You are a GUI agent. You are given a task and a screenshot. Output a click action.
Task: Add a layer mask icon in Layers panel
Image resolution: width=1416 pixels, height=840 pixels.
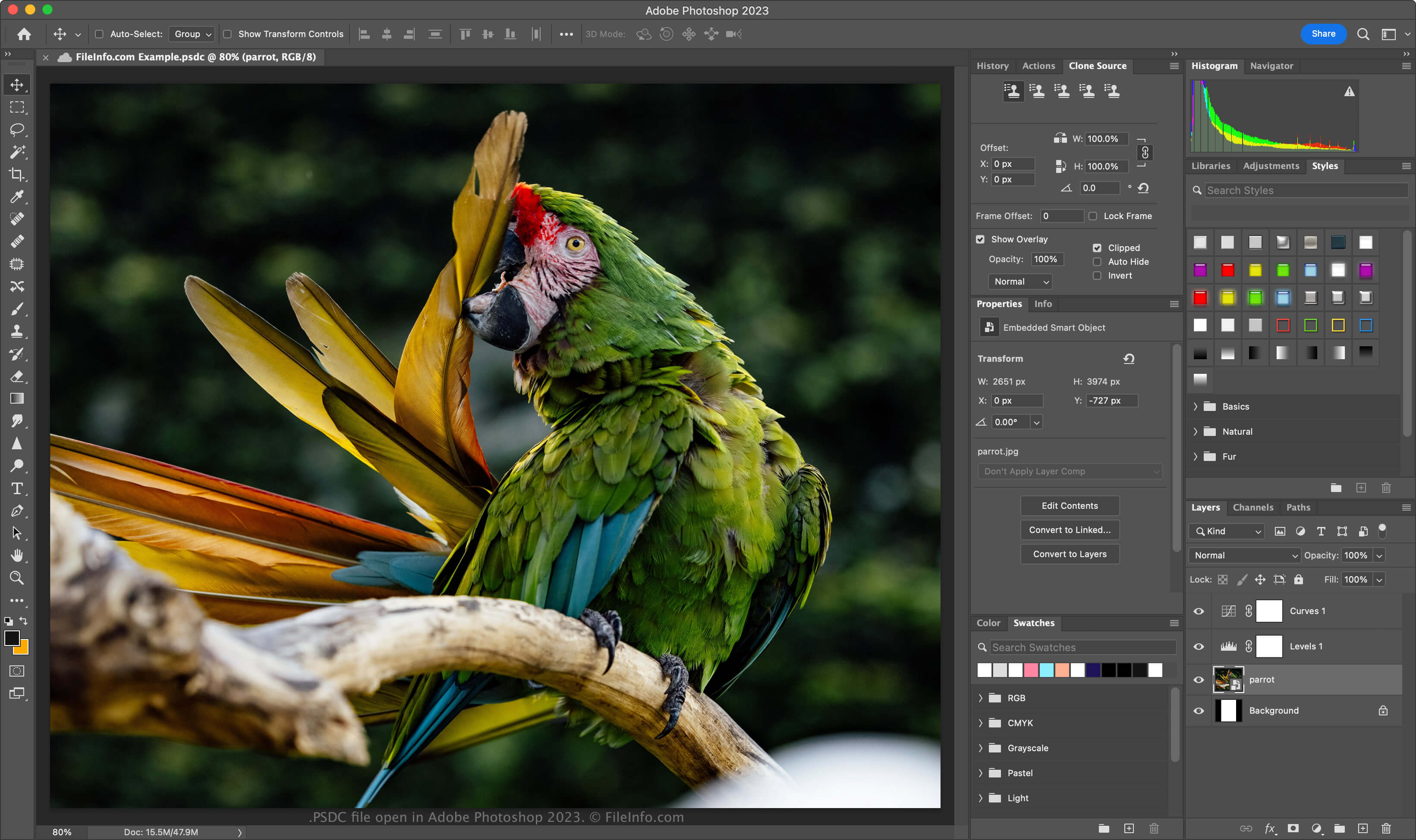1293,828
